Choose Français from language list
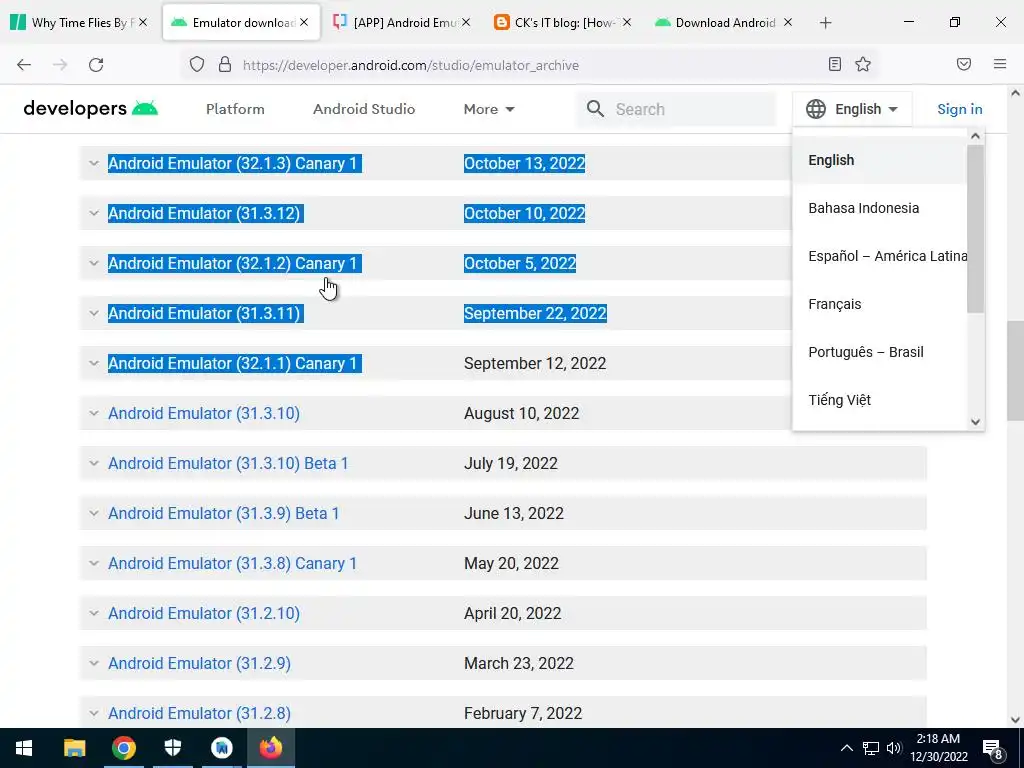The width and height of the screenshot is (1024, 768). point(879,304)
